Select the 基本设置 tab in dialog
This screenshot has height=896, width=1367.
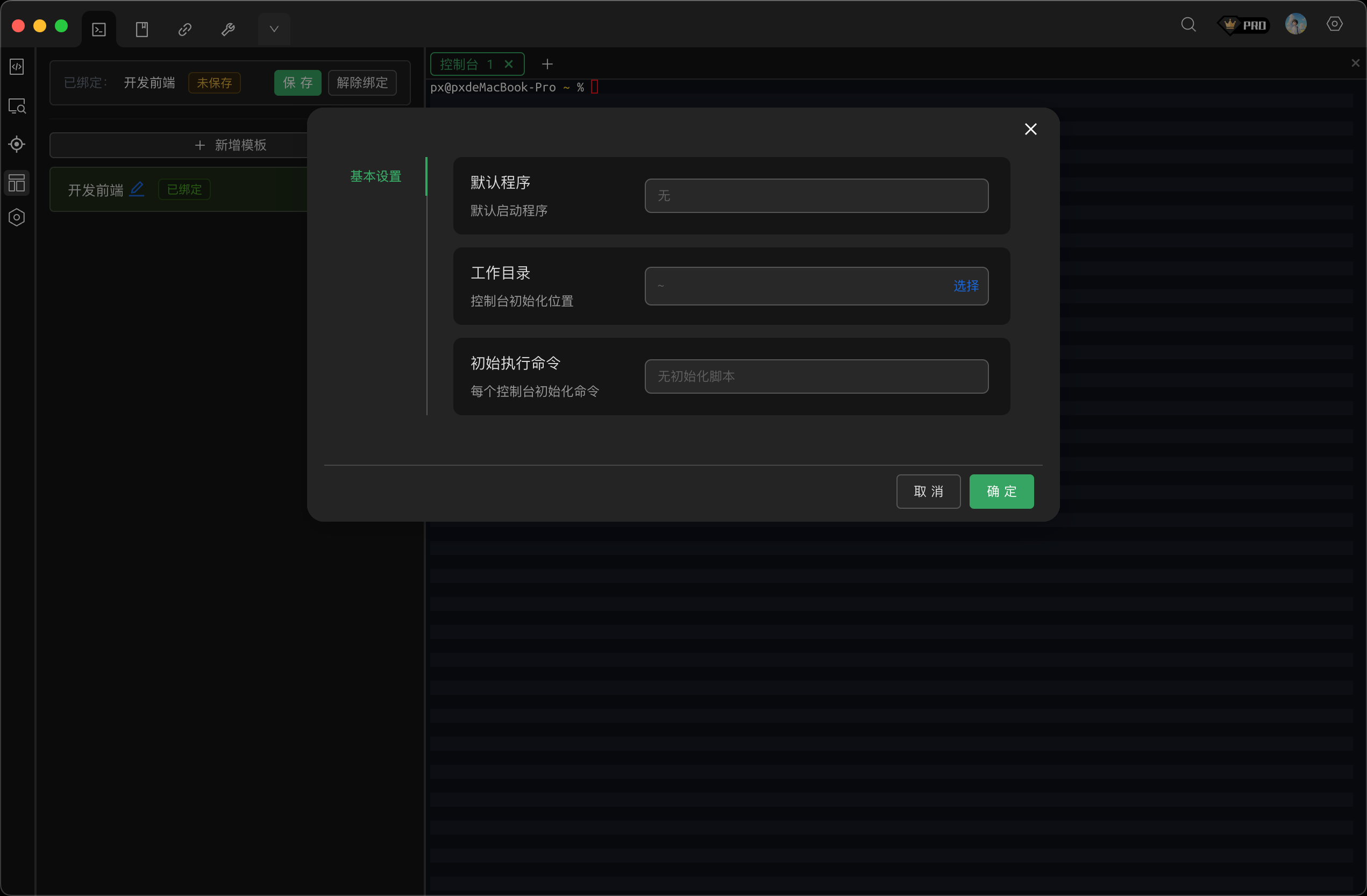[376, 176]
